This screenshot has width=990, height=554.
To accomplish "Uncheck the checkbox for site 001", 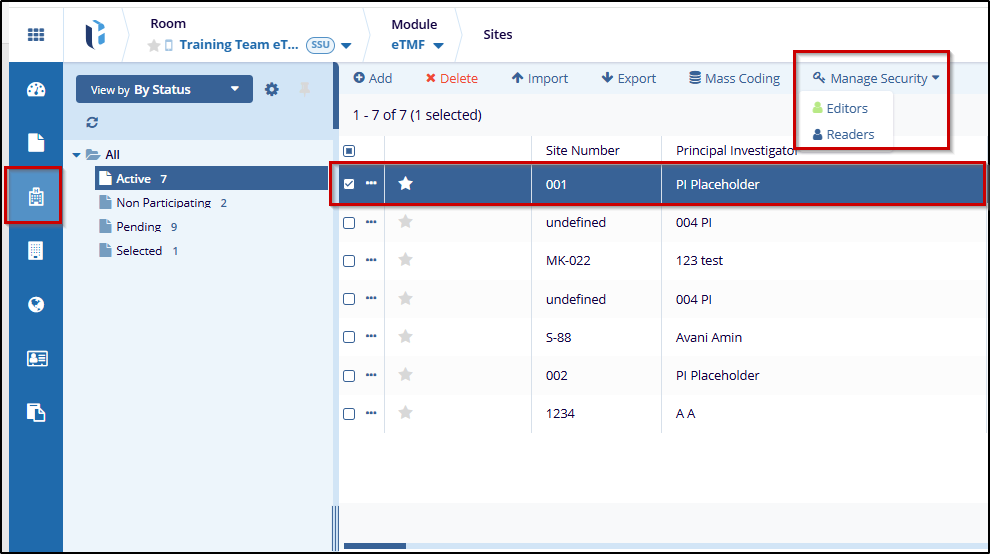I will (349, 184).
